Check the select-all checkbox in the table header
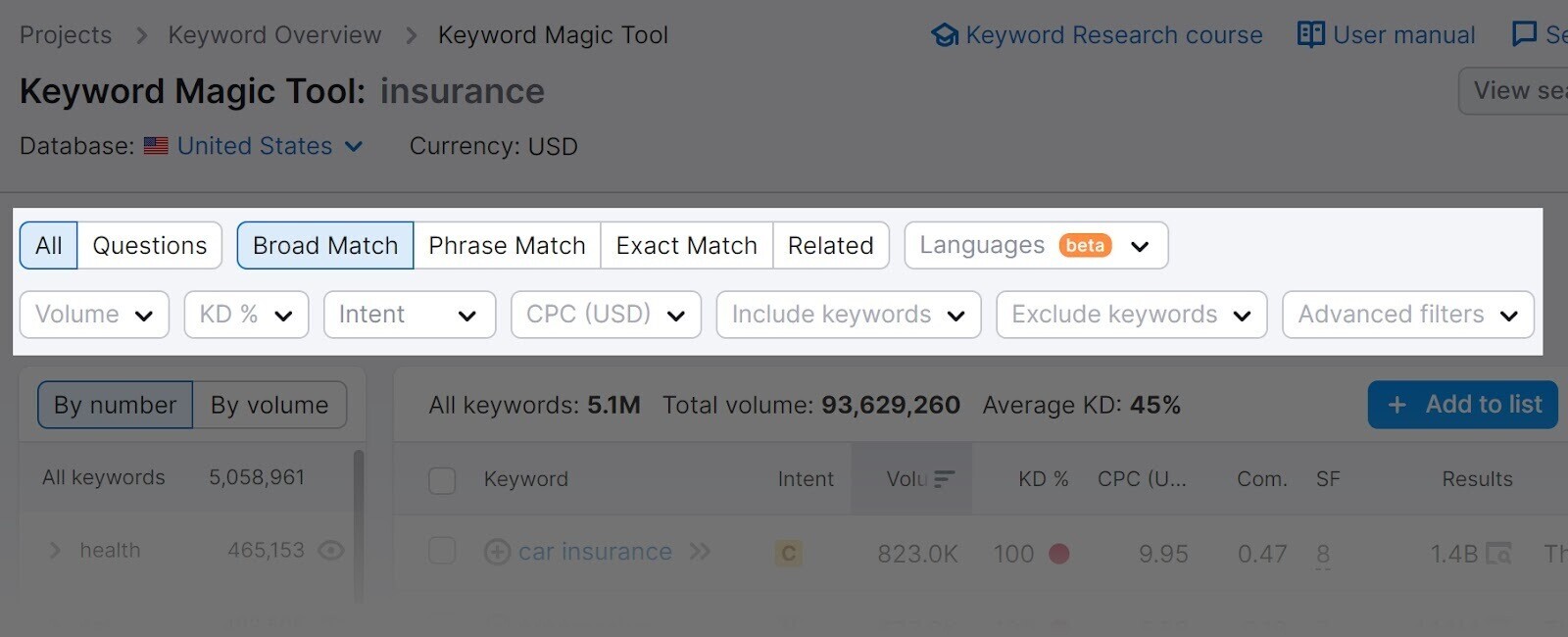This screenshot has height=637, width=1568. click(442, 480)
